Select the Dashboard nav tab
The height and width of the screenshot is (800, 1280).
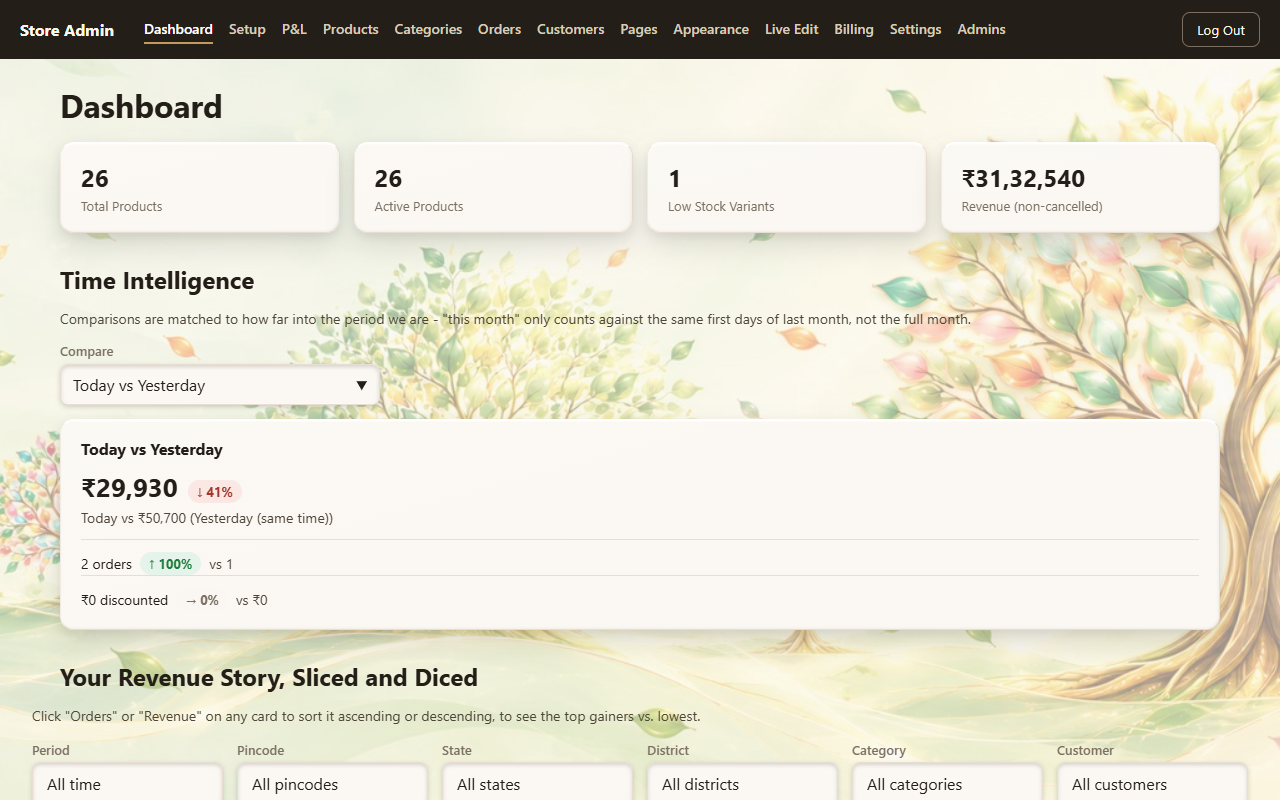tap(178, 29)
